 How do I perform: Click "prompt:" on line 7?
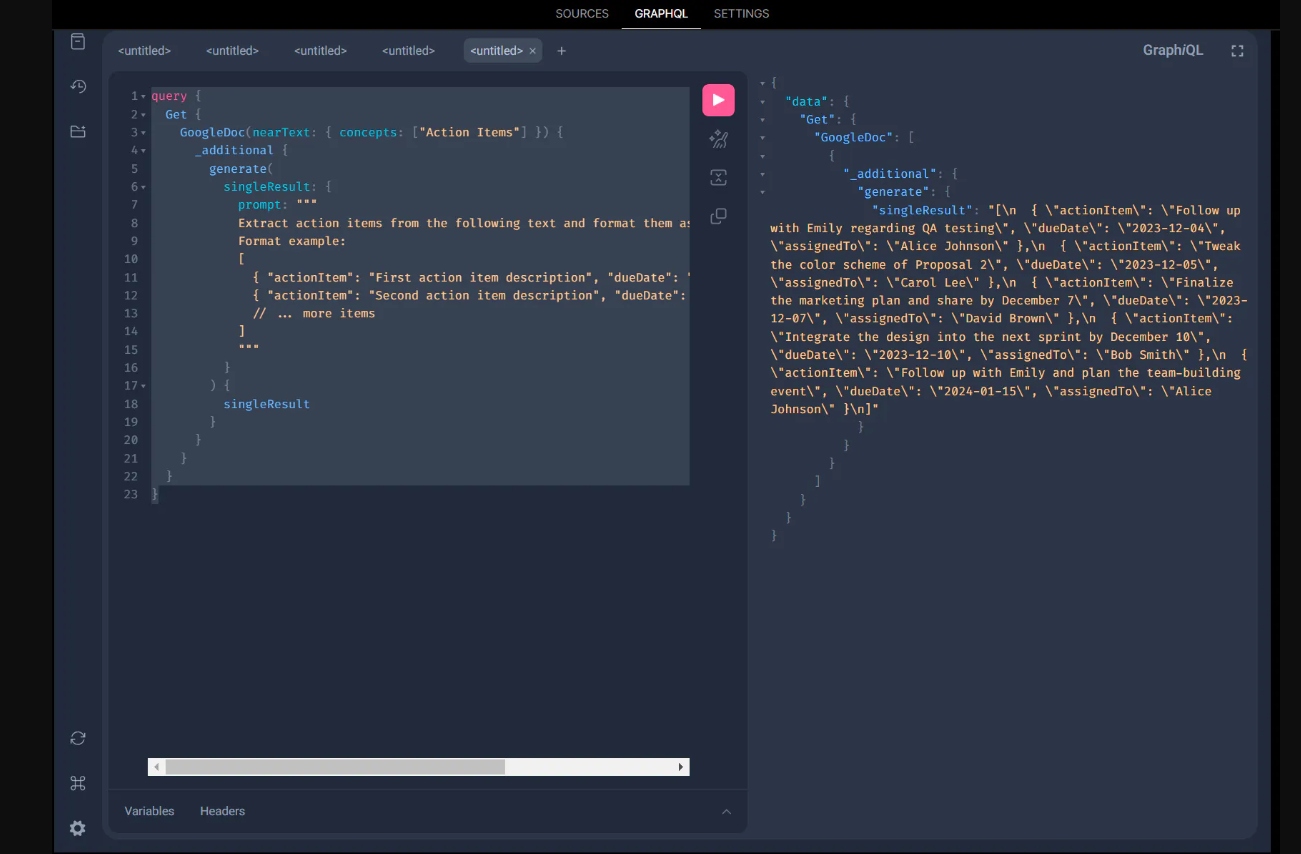pos(263,205)
